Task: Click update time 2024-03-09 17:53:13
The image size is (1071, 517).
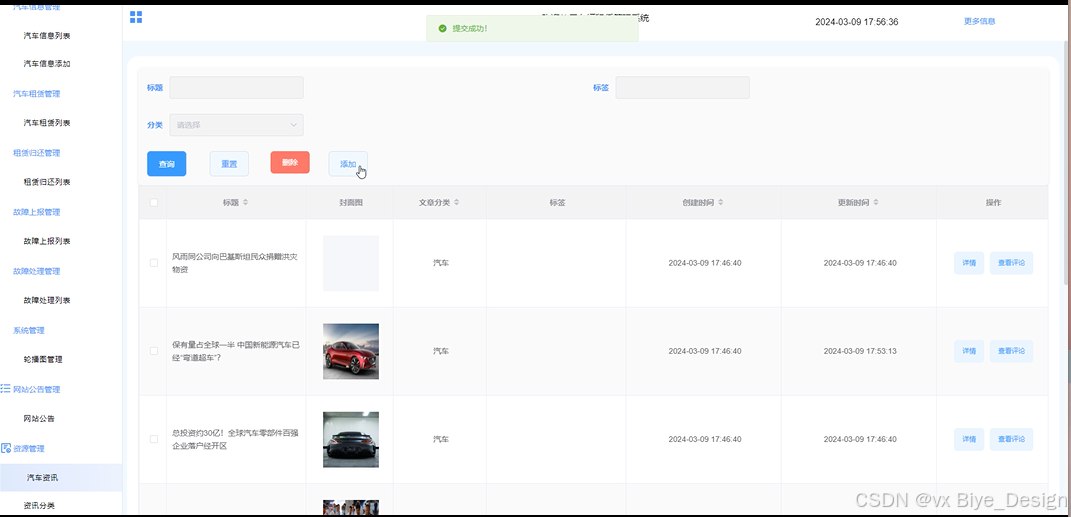Action: click(x=860, y=351)
